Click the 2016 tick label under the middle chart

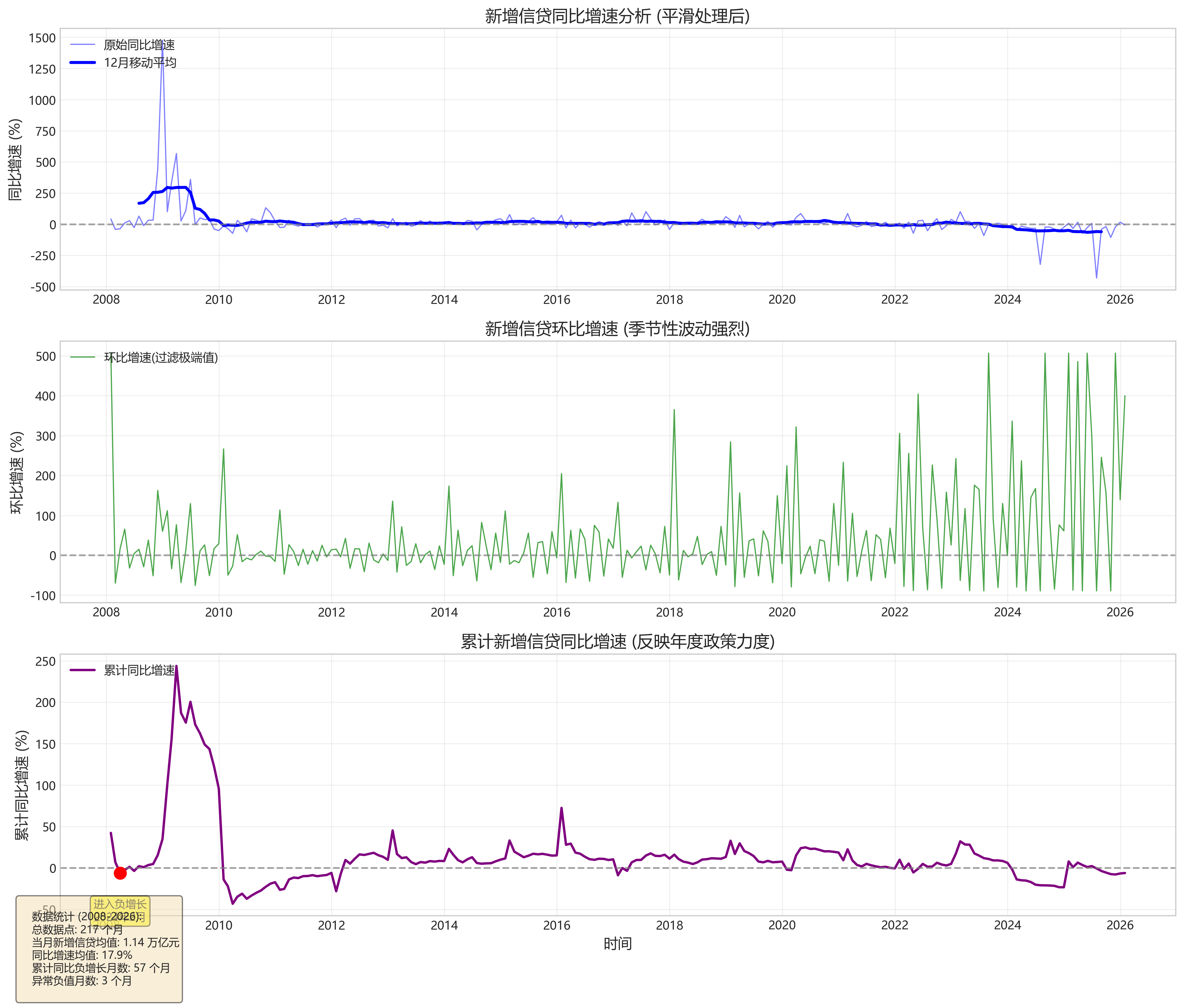tap(556, 613)
